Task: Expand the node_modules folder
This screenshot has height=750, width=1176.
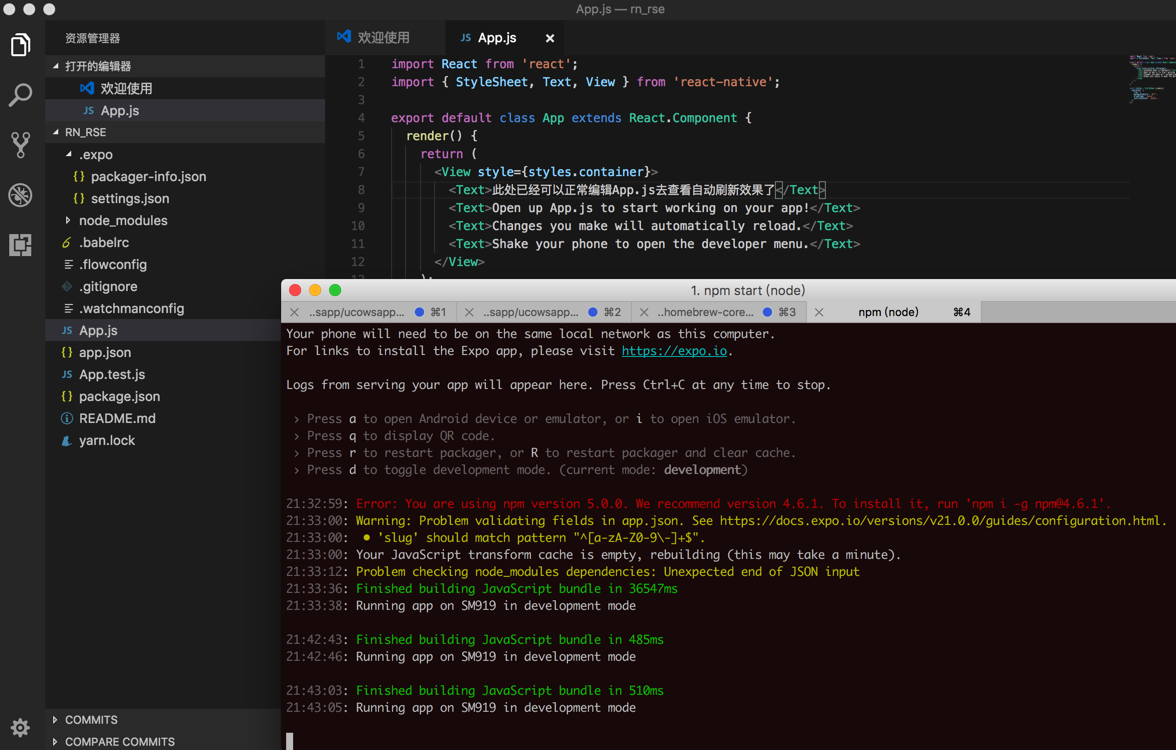Action: coord(122,220)
